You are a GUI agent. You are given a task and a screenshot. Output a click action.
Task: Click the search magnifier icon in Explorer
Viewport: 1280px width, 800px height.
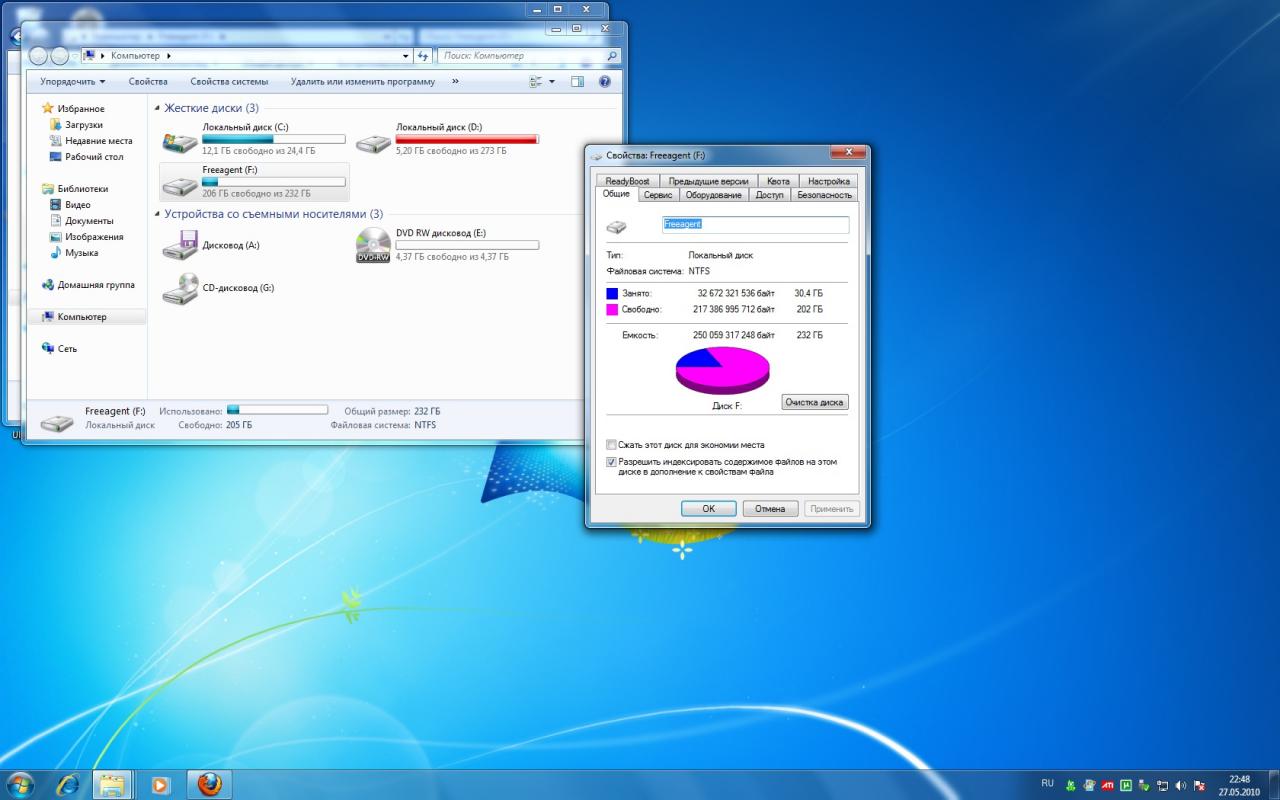[612, 56]
